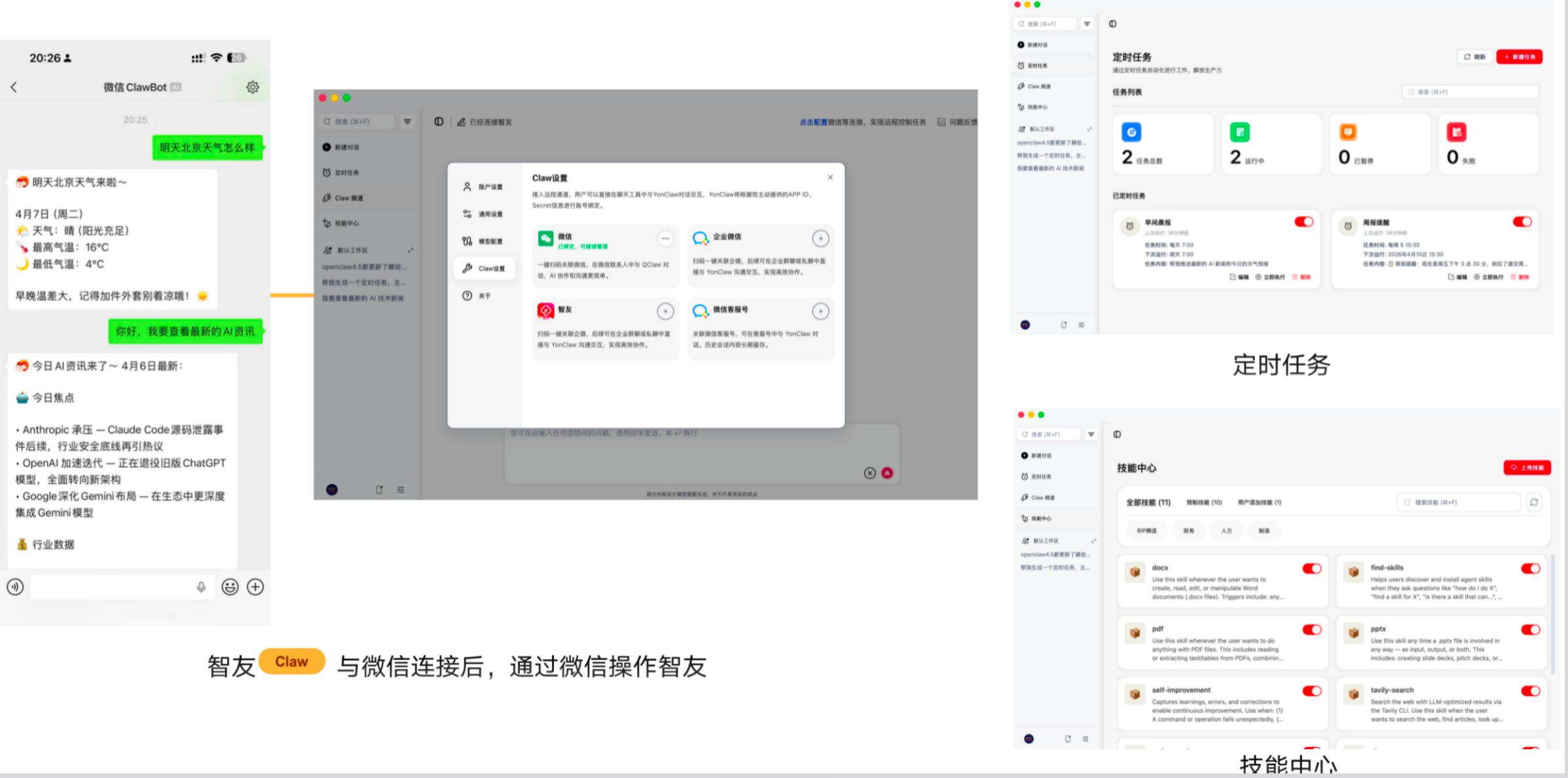Disable the 早间晨报 scheduled task toggle

click(1304, 222)
